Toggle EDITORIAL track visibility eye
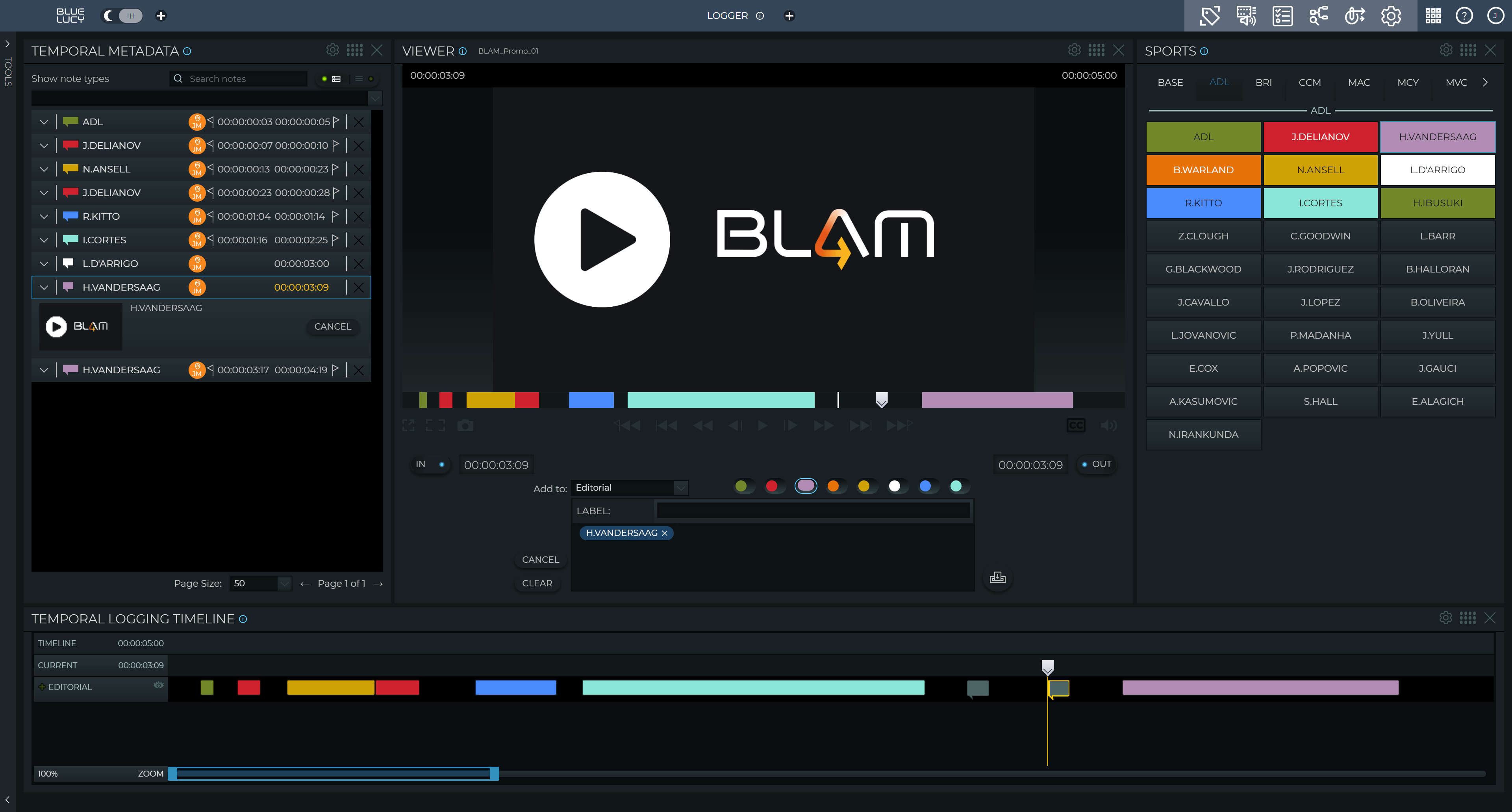The height and width of the screenshot is (812, 1512). [158, 686]
